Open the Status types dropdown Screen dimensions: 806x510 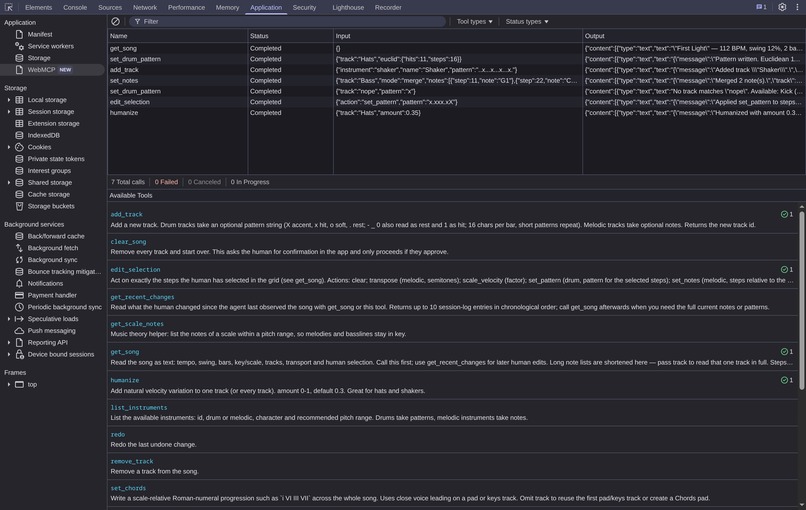[x=527, y=22]
